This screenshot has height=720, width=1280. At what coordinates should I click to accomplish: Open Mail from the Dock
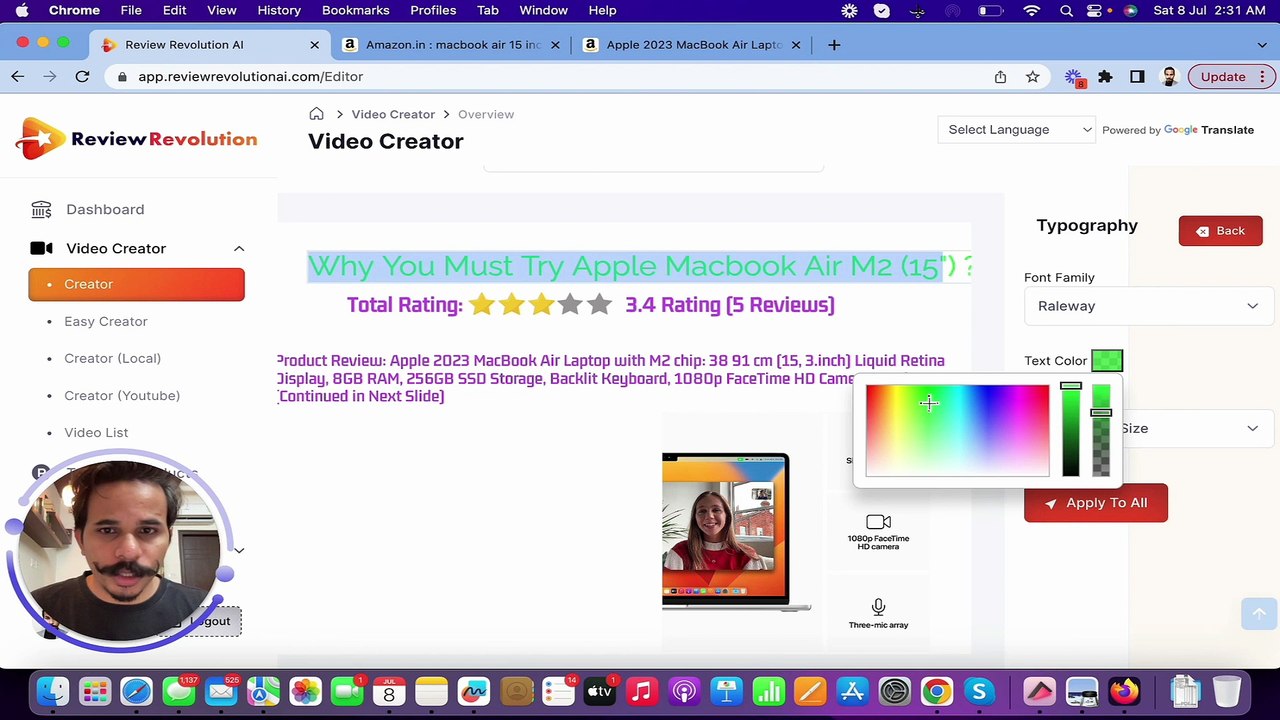coord(221,691)
